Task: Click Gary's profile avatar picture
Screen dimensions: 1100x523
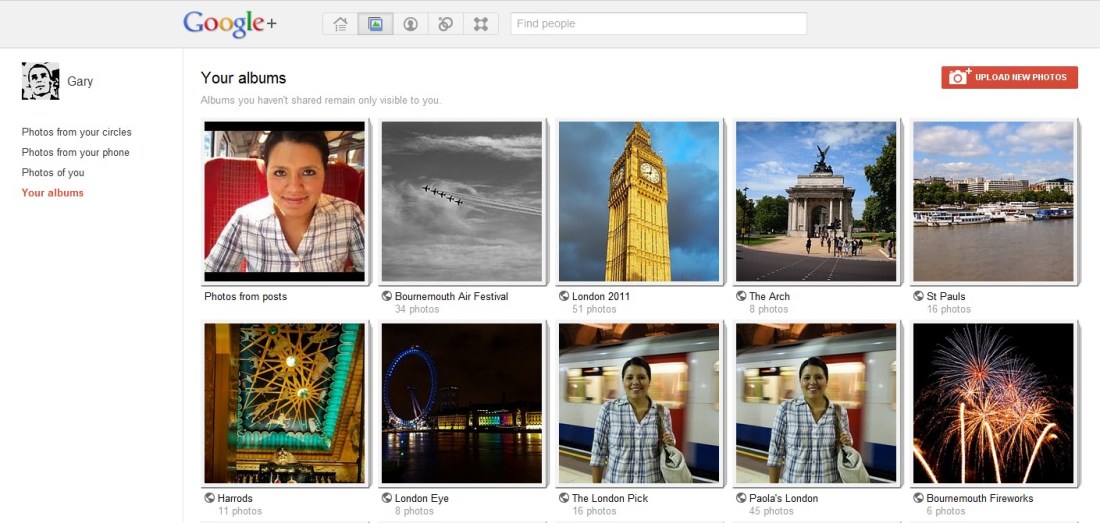Action: click(x=40, y=81)
